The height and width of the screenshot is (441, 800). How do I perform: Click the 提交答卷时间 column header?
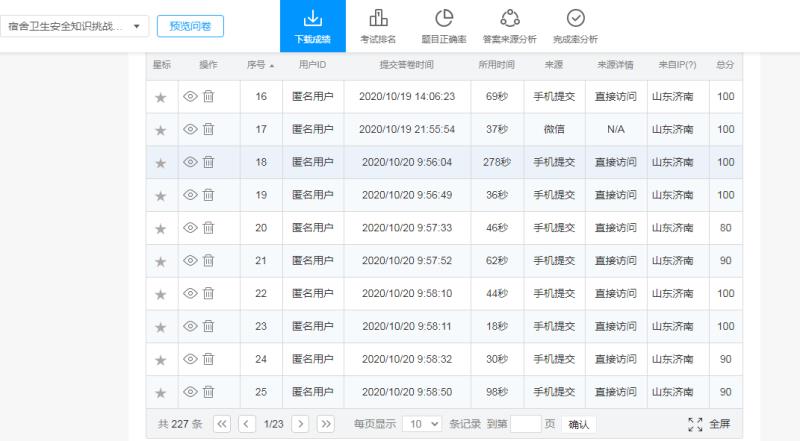(x=407, y=65)
